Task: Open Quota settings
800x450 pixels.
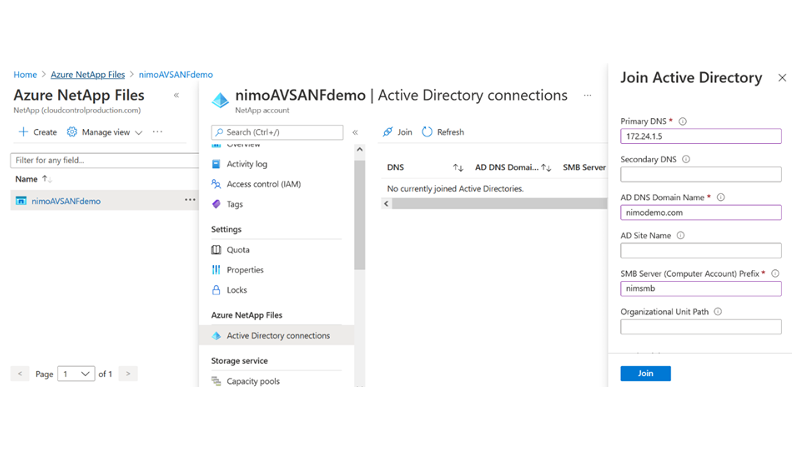Action: [238, 250]
